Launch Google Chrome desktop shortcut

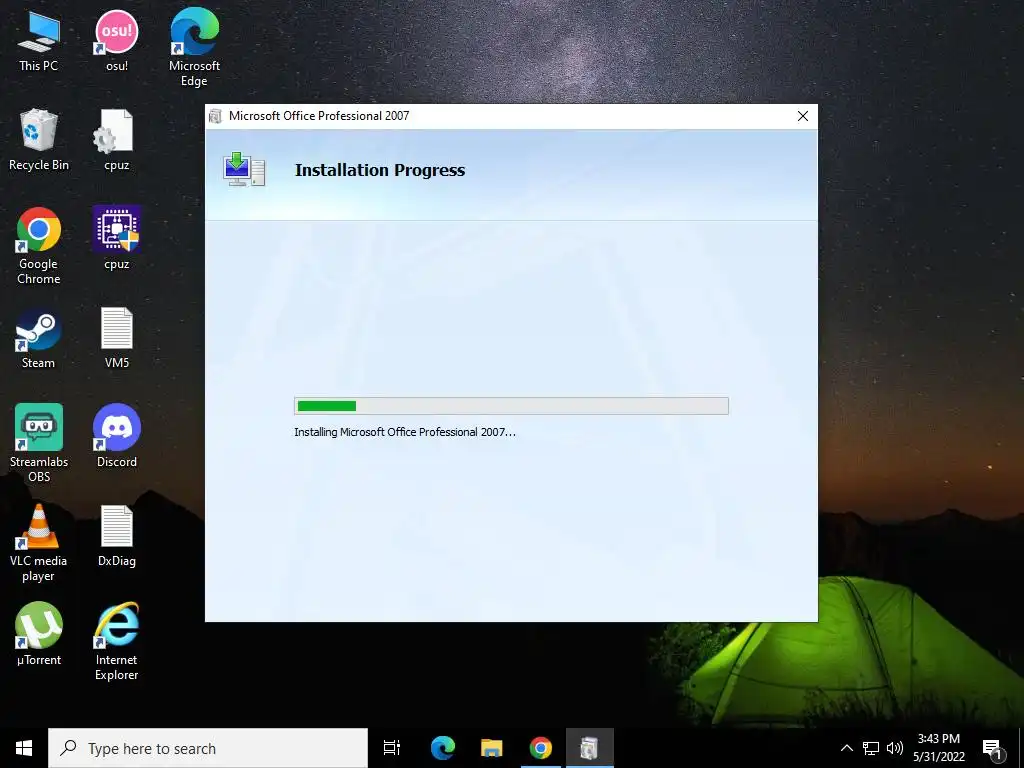click(x=39, y=246)
